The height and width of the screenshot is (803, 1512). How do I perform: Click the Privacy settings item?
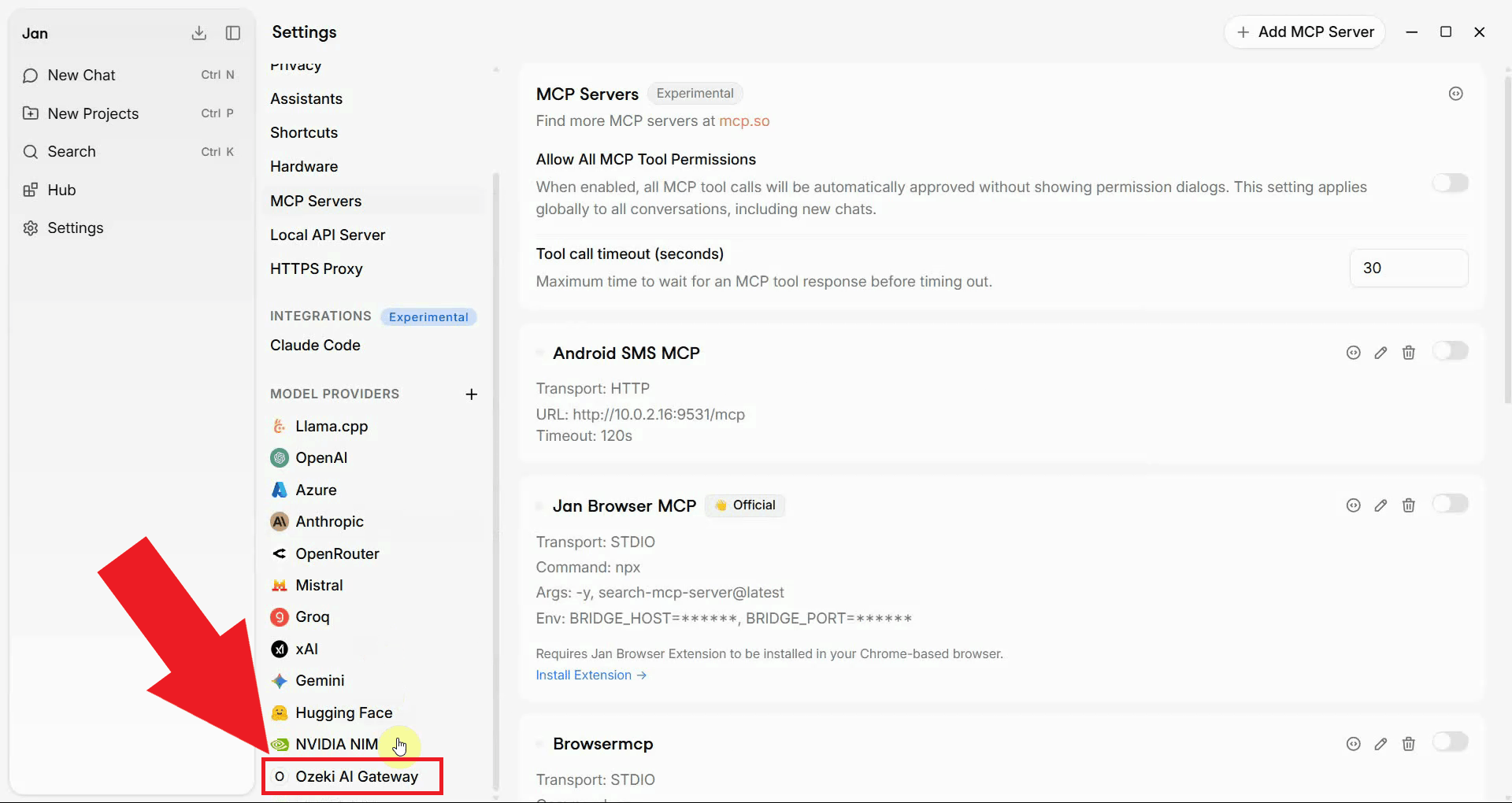point(295,66)
